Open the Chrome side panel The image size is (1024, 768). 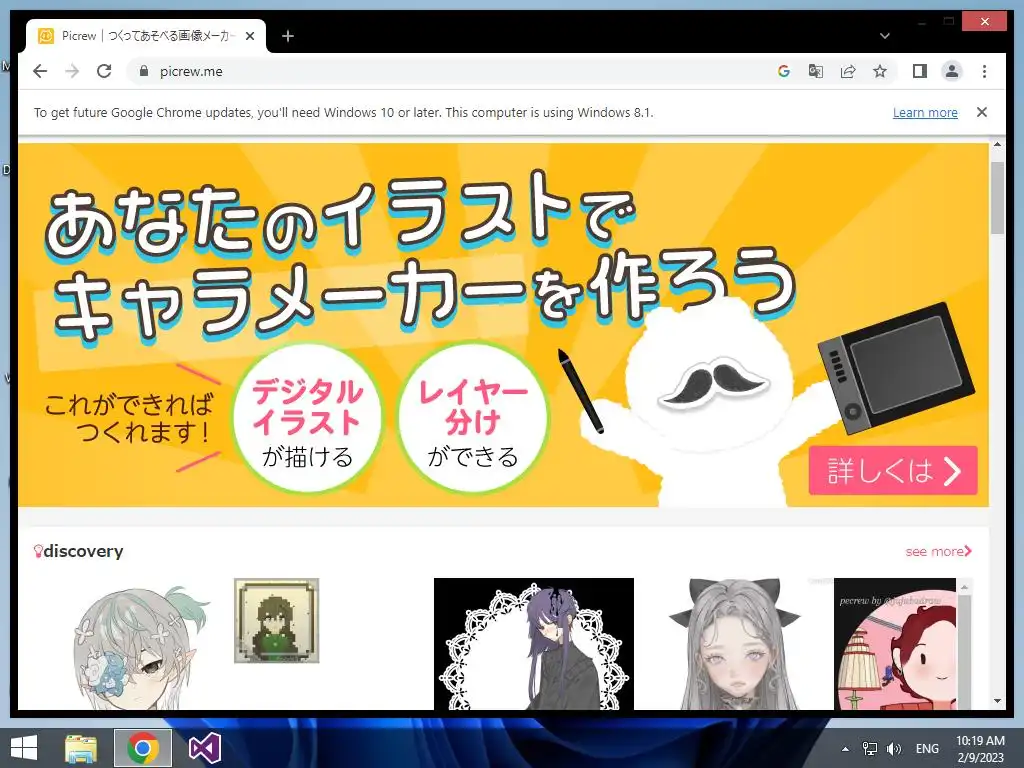[920, 71]
